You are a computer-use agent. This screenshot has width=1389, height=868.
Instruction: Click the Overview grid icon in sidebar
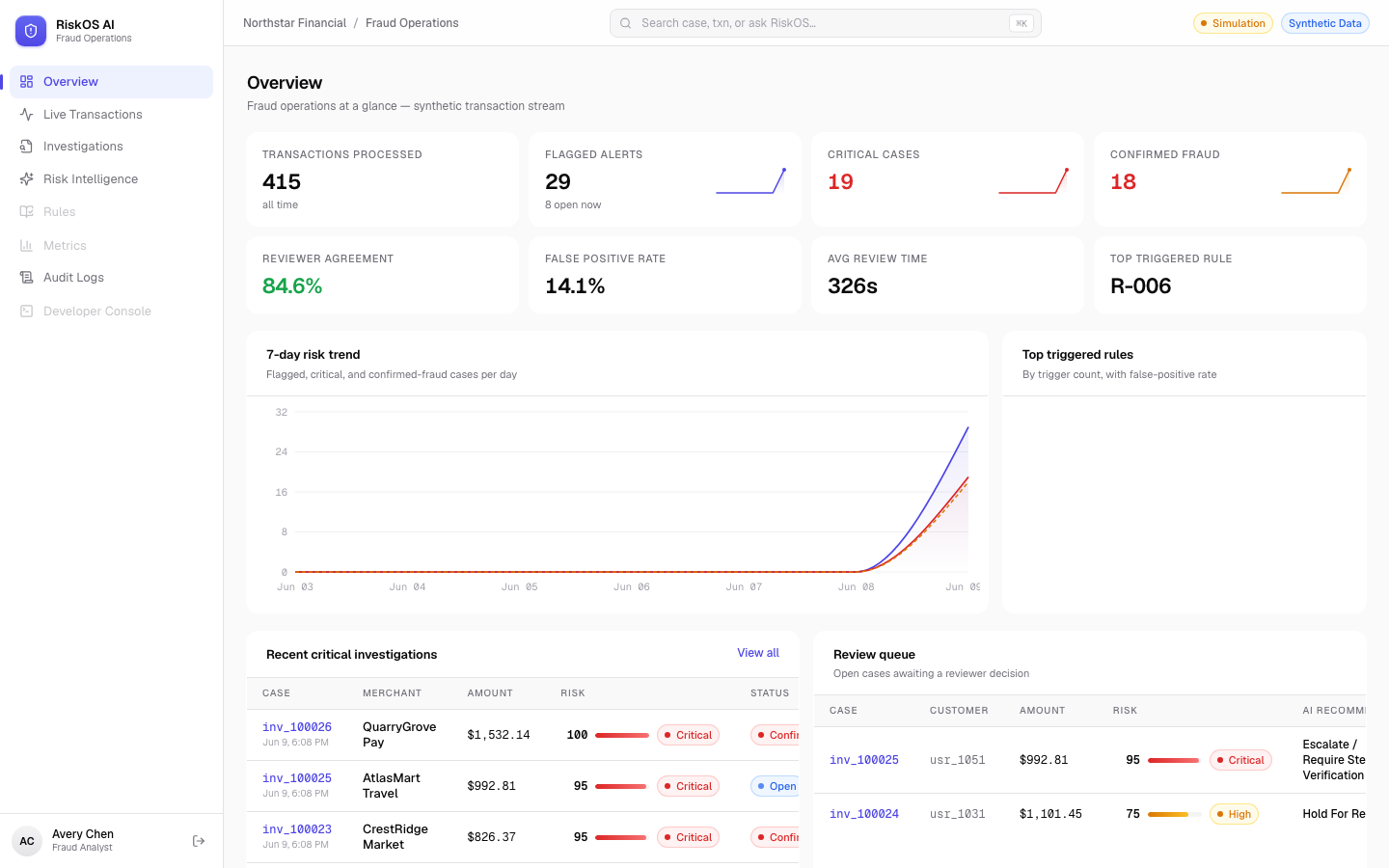point(27,82)
